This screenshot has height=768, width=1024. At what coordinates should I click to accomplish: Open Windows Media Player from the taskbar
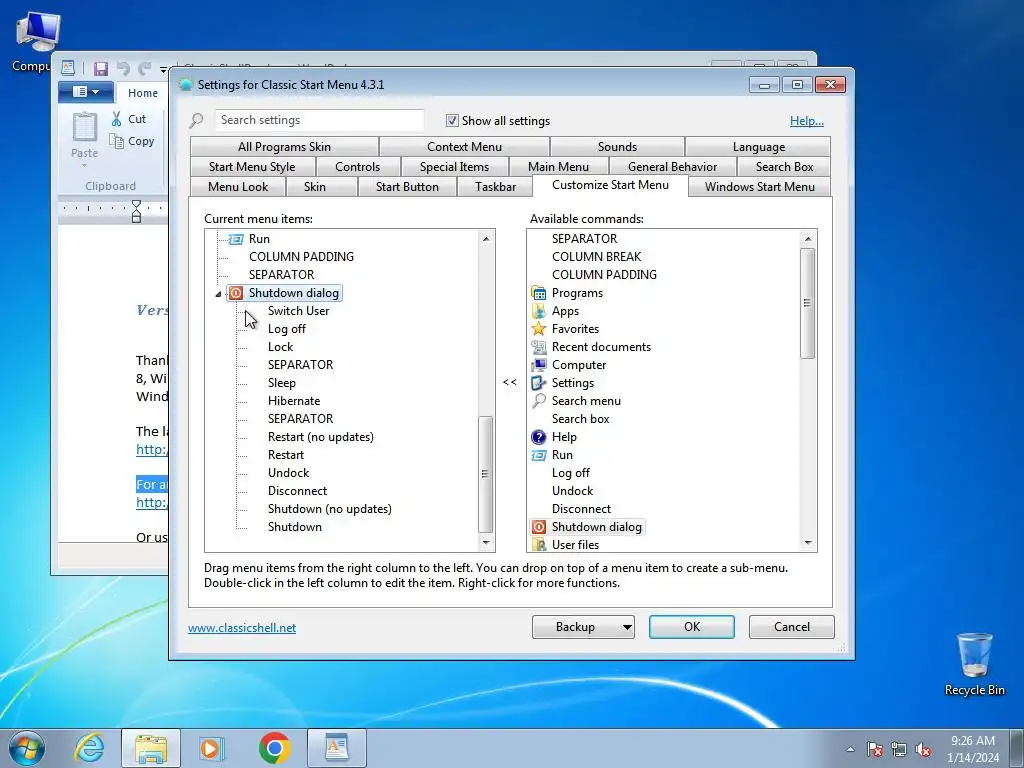212,748
